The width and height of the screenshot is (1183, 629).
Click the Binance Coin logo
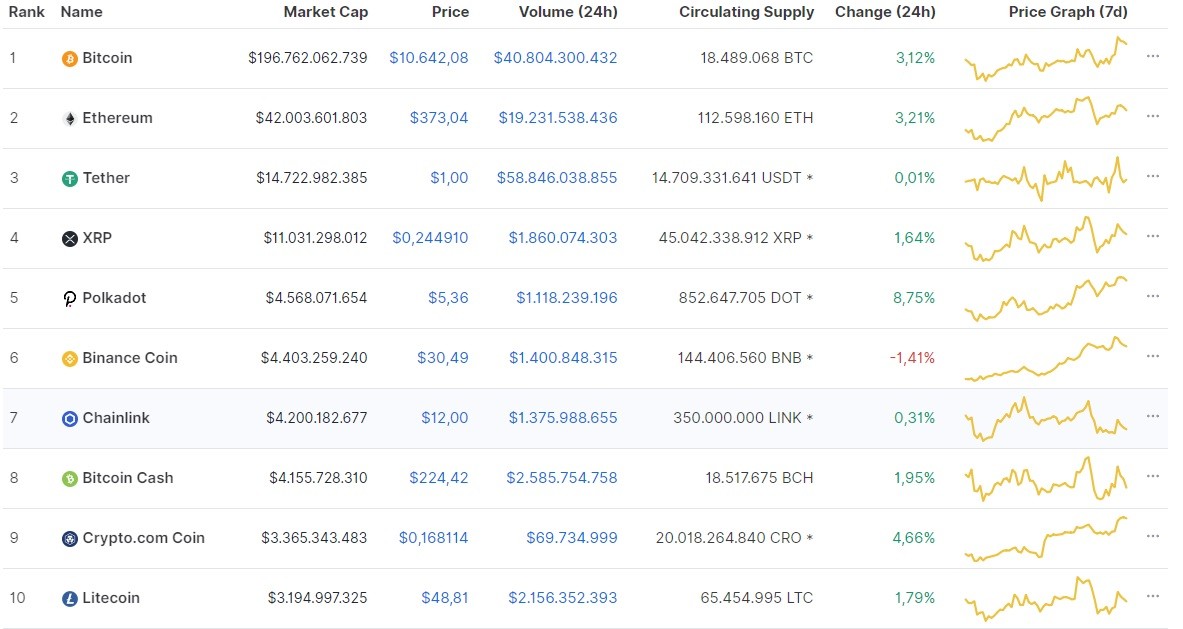click(x=68, y=358)
